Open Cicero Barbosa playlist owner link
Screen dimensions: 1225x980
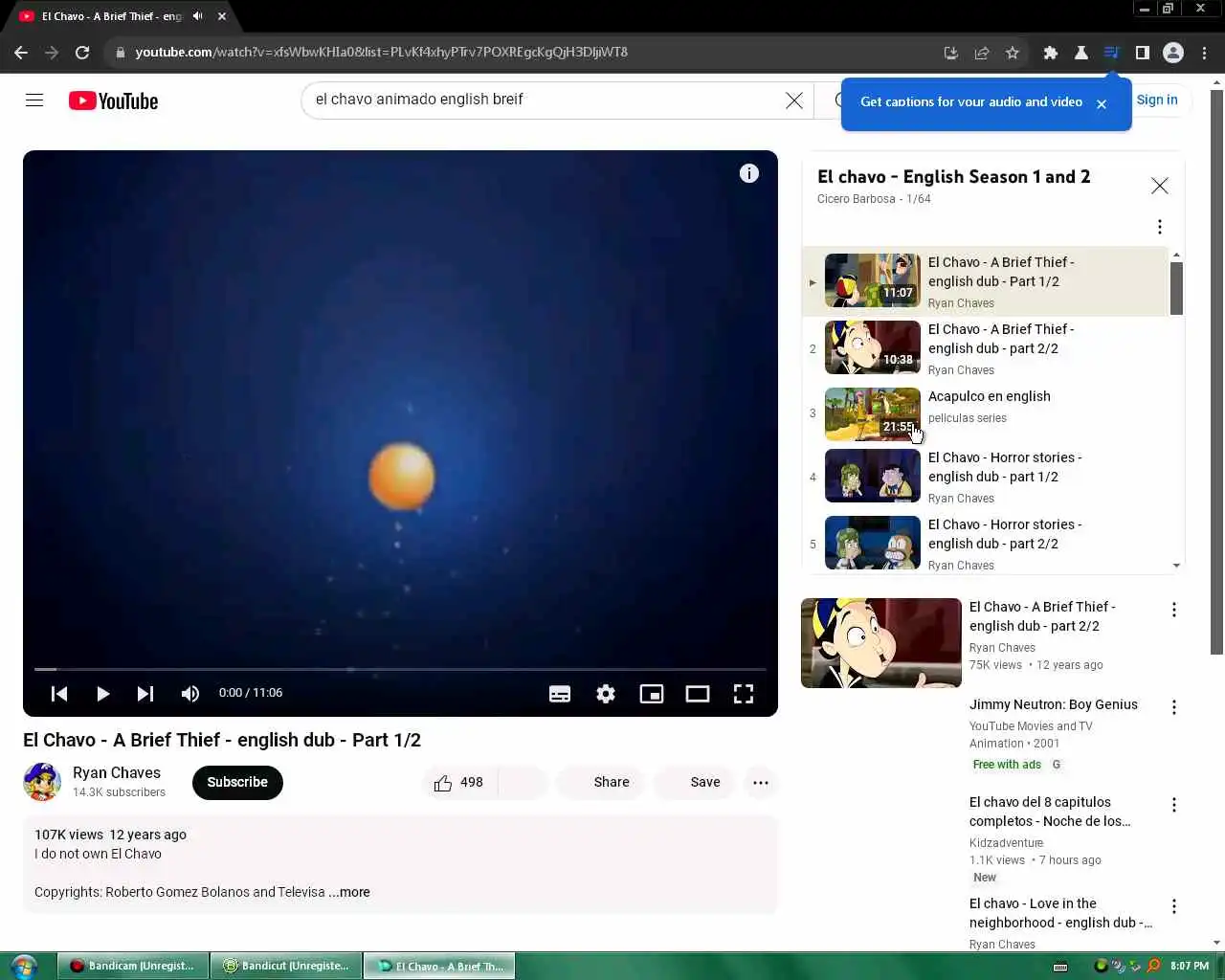coord(857,199)
